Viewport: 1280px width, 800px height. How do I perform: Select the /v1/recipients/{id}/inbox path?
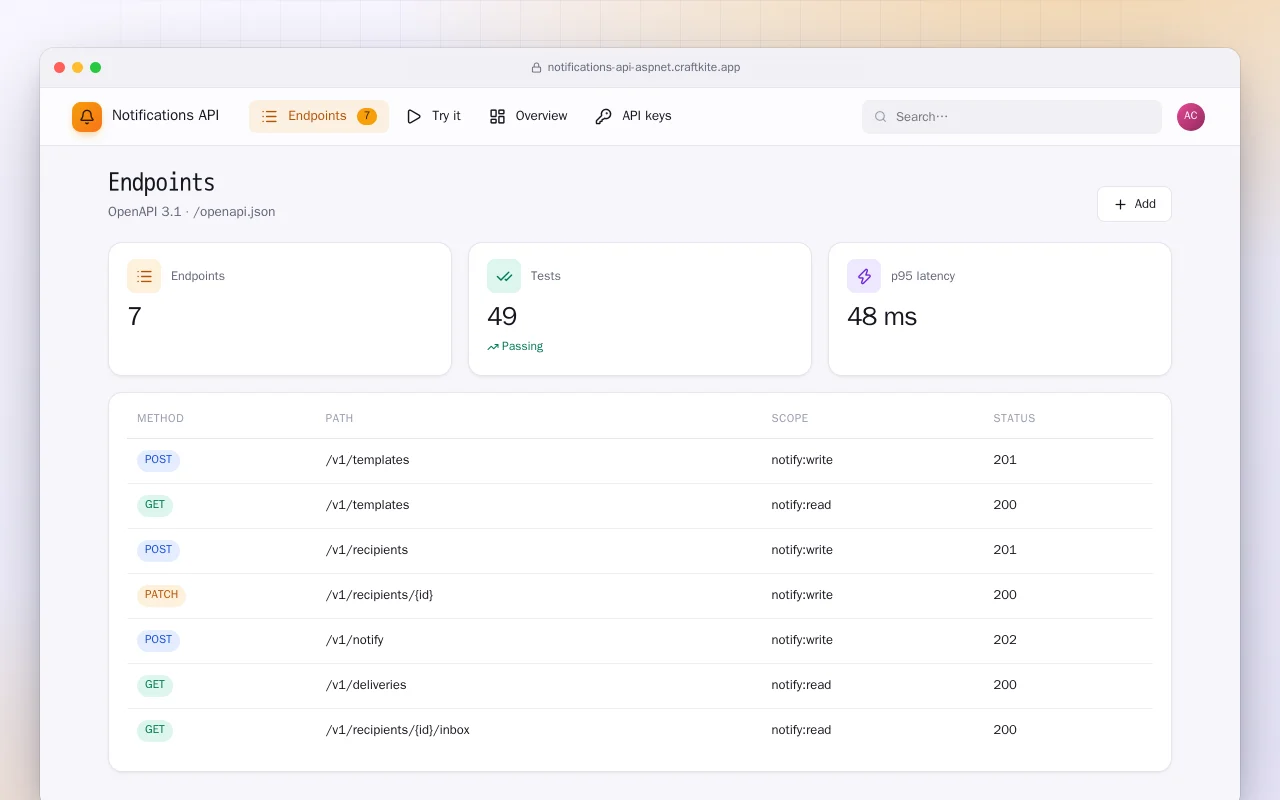click(398, 730)
